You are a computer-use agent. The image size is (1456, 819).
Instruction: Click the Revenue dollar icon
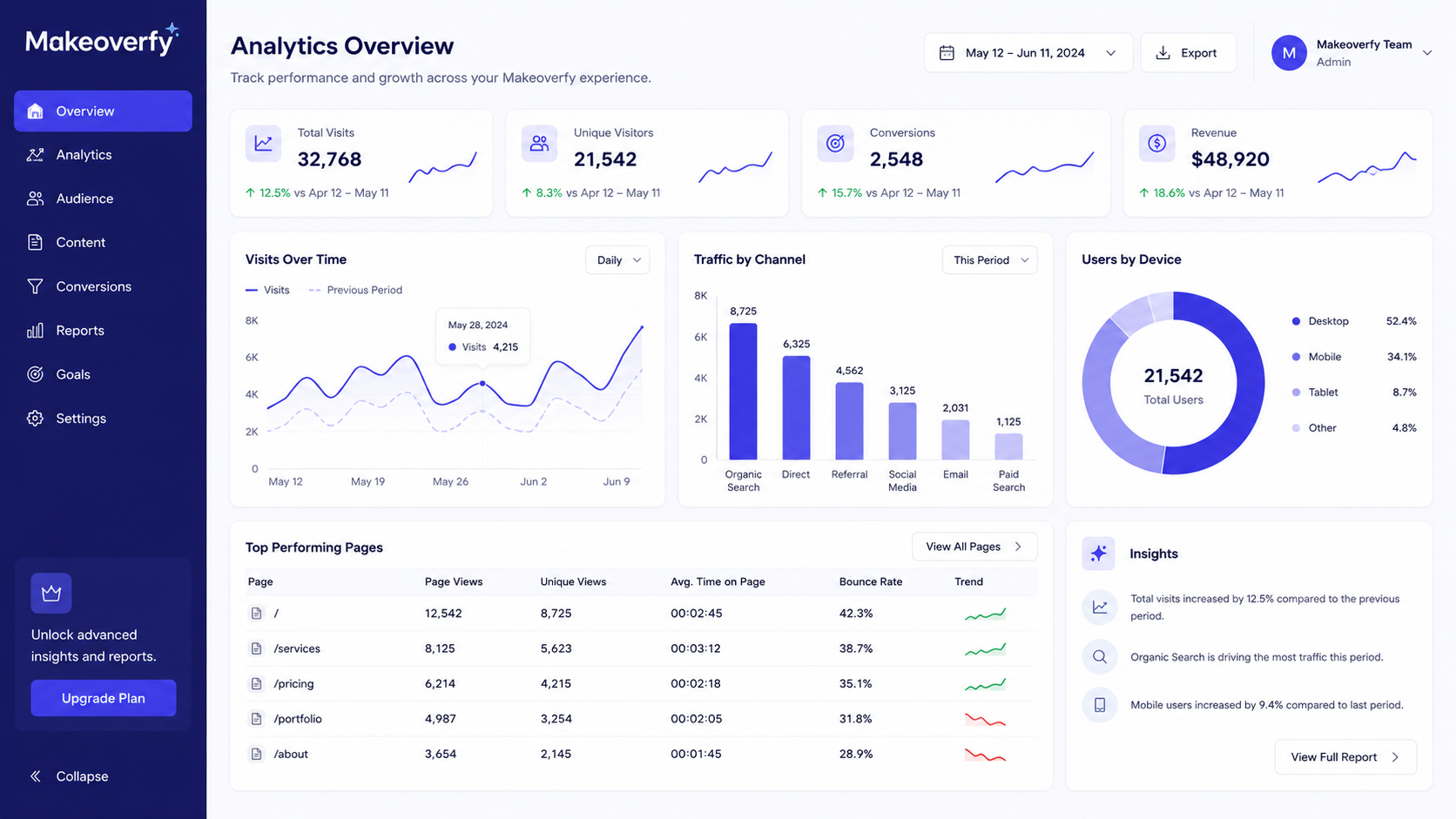pos(1156,144)
